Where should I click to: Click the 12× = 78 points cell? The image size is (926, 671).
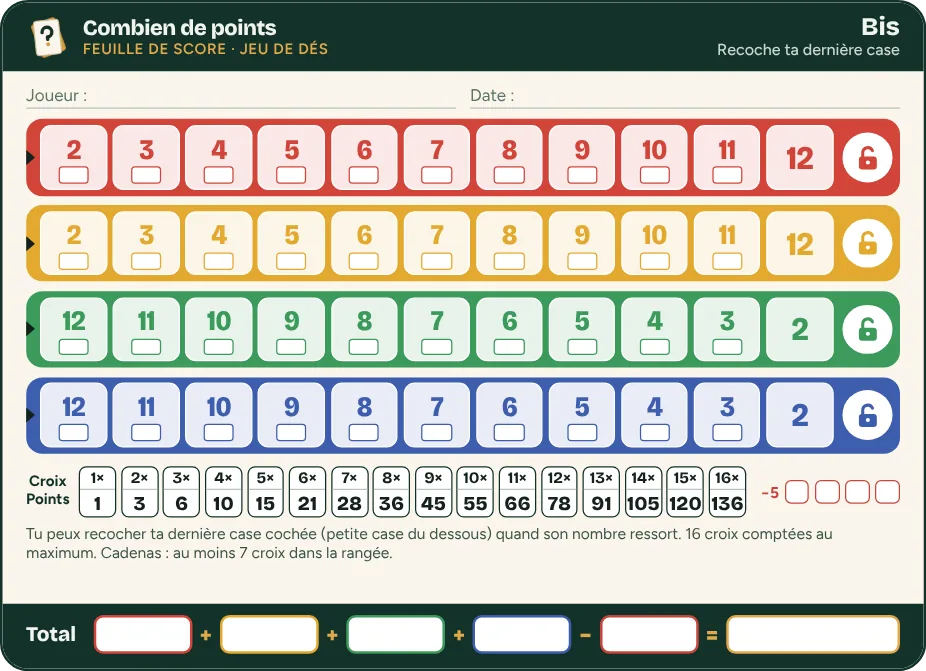tap(559, 491)
